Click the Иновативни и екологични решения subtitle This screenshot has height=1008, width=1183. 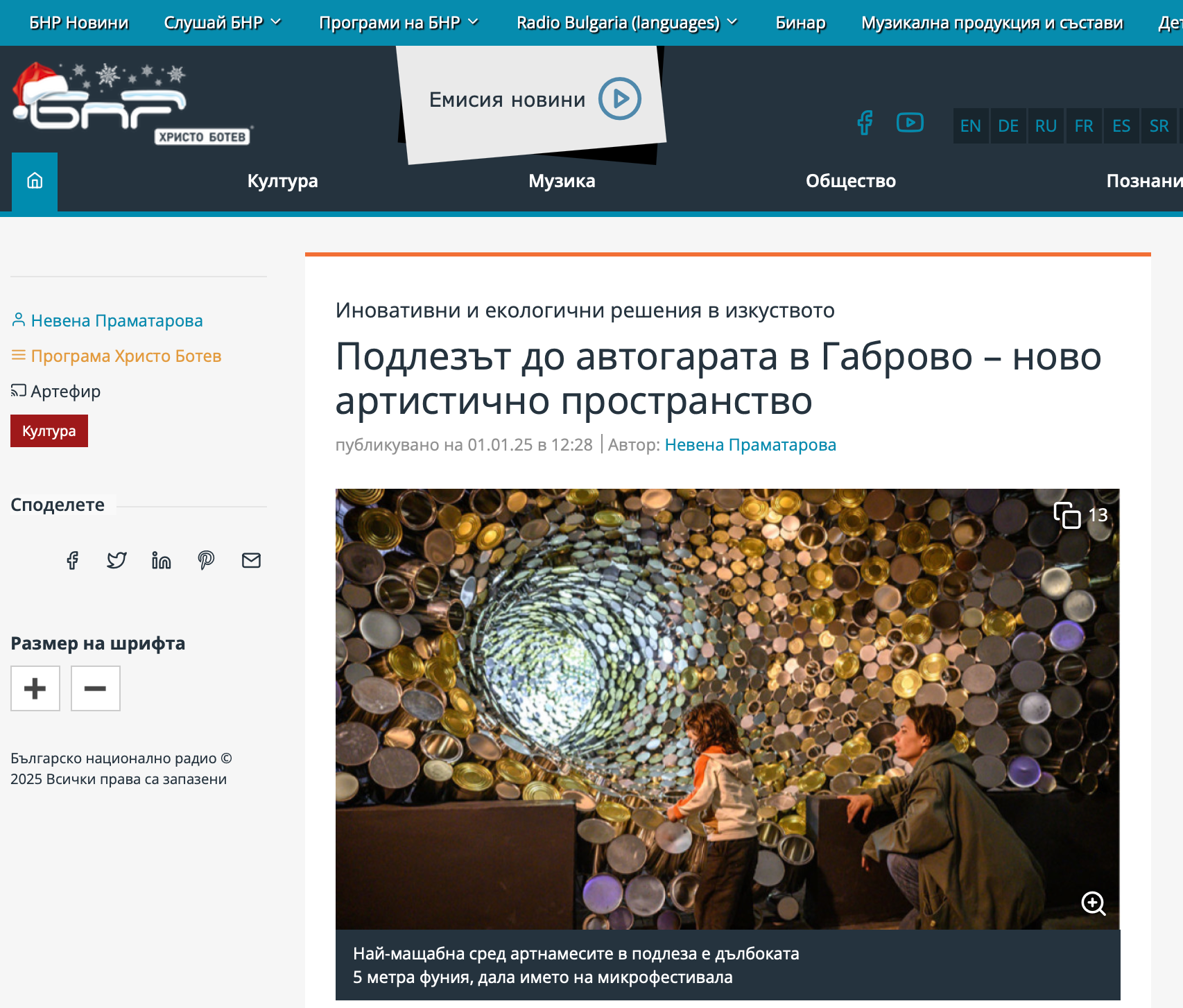click(x=585, y=310)
